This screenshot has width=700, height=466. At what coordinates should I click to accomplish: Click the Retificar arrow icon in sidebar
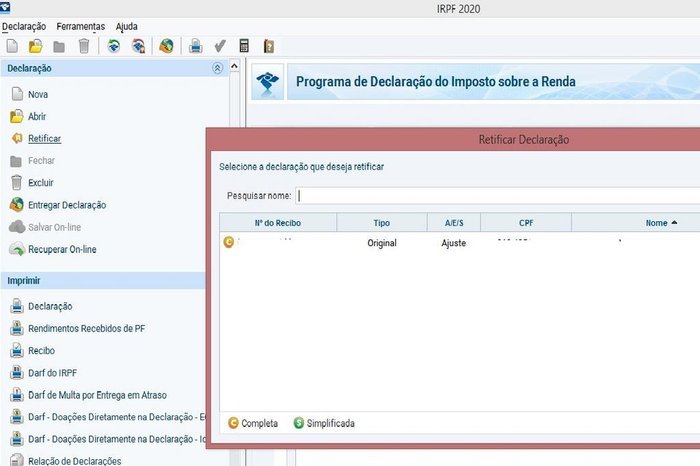tap(17, 138)
